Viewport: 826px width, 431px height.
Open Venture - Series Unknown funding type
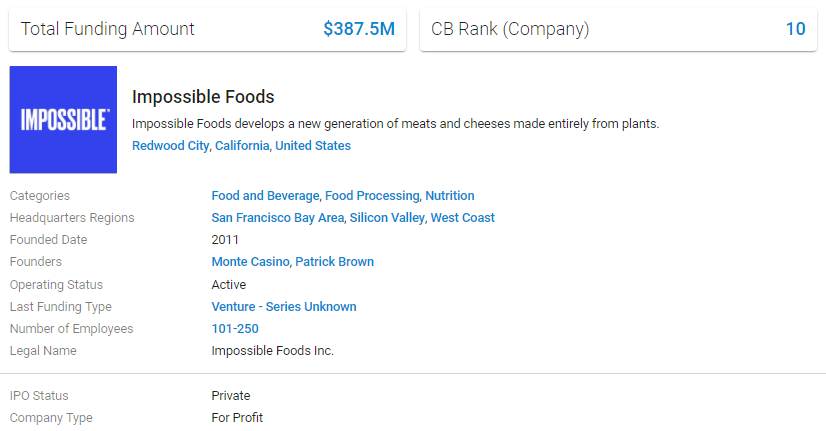[x=284, y=307]
